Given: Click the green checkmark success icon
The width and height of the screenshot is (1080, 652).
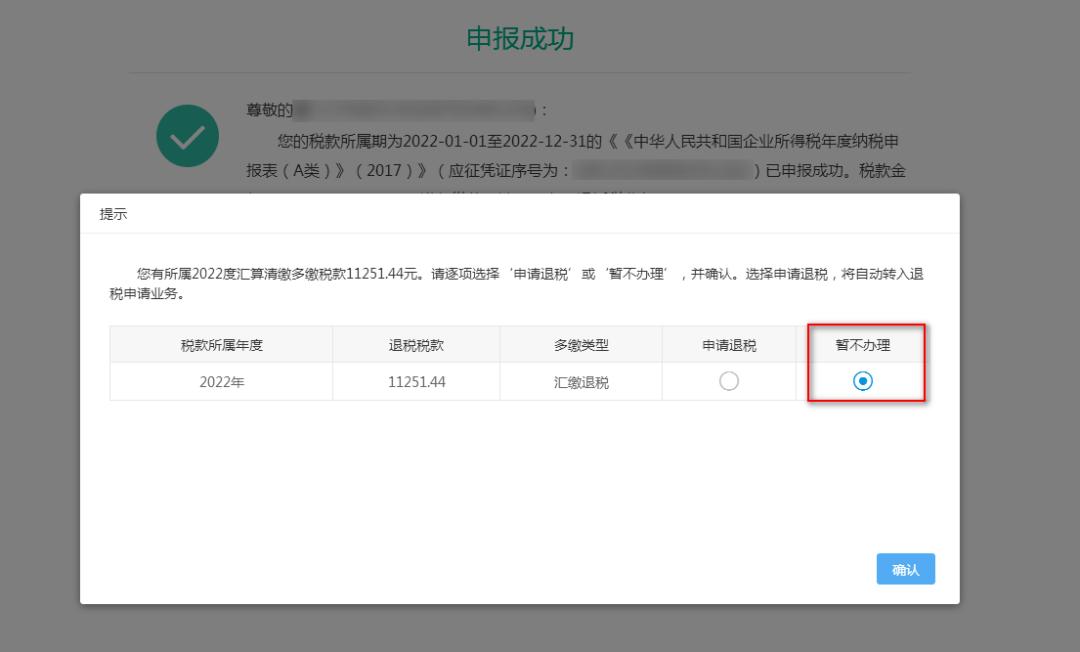Looking at the screenshot, I should 187,136.
